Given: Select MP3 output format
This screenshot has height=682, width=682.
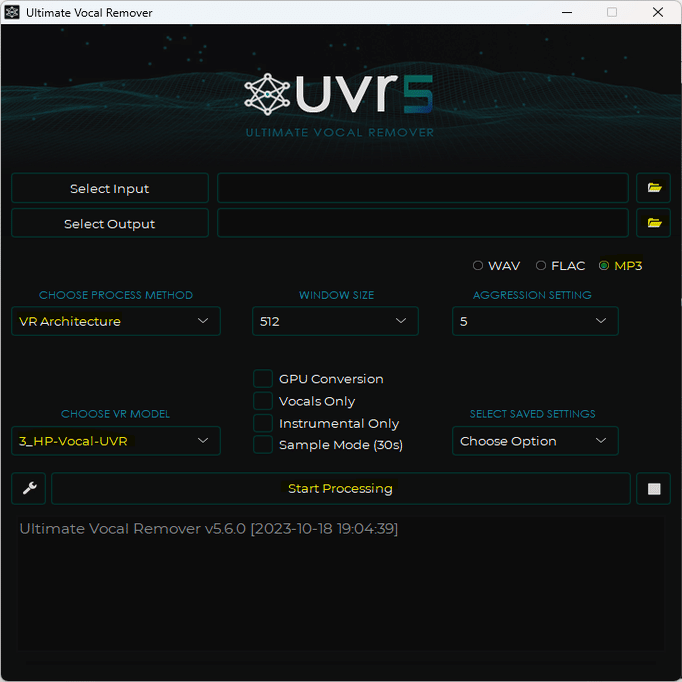Looking at the screenshot, I should click(621, 266).
